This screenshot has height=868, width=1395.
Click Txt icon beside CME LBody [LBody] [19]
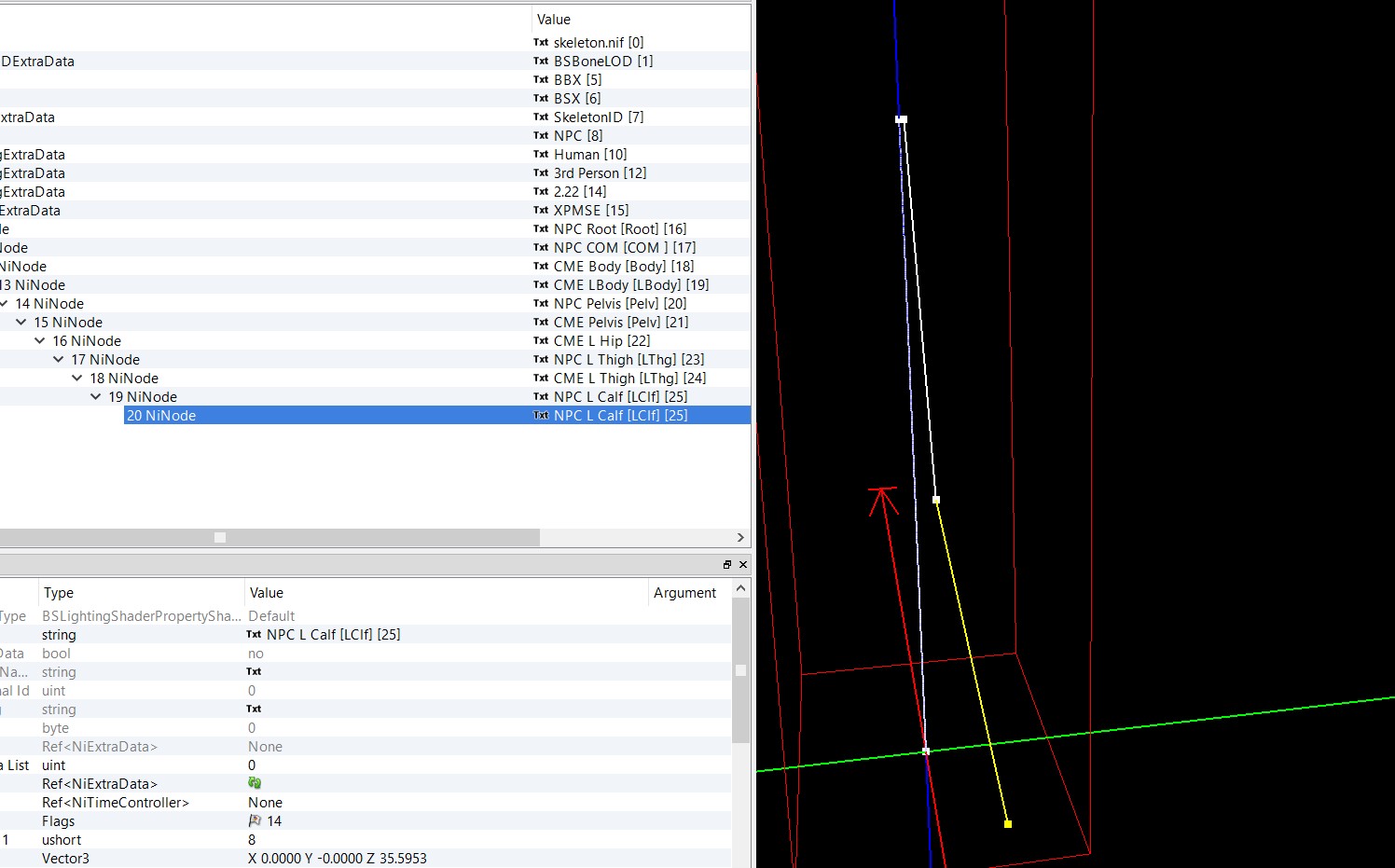coord(541,285)
